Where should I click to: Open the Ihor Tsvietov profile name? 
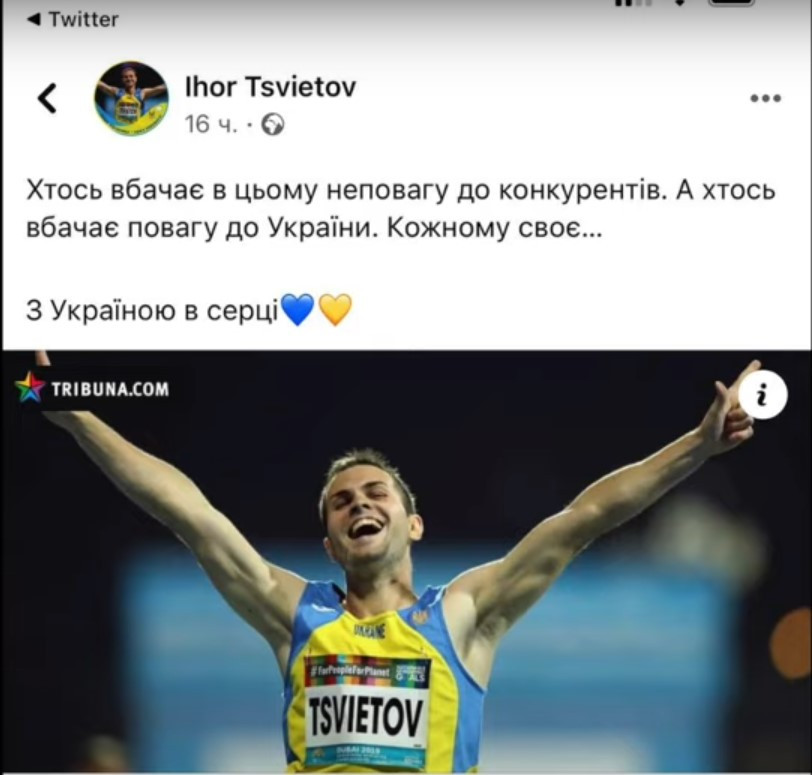point(270,86)
